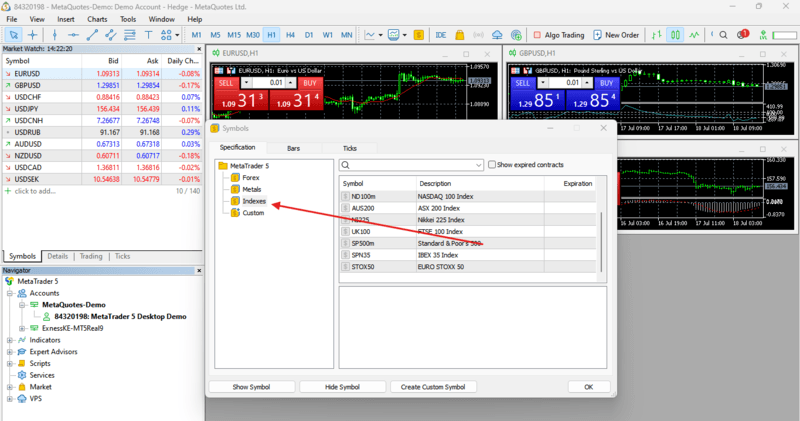The width and height of the screenshot is (800, 421).
Task: Select the cursor arrow tool
Action: 14,35
